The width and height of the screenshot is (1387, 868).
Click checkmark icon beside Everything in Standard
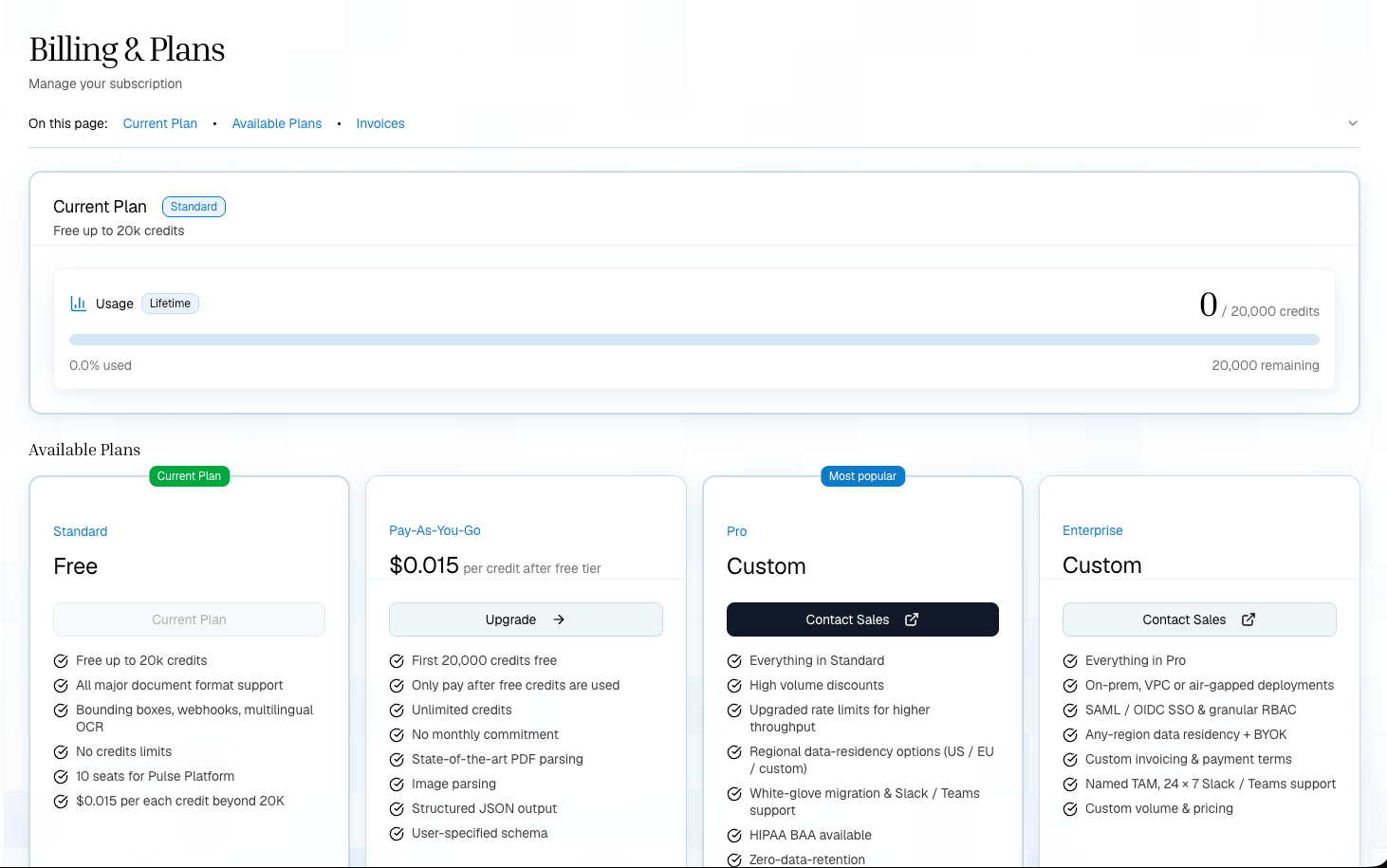(x=734, y=661)
